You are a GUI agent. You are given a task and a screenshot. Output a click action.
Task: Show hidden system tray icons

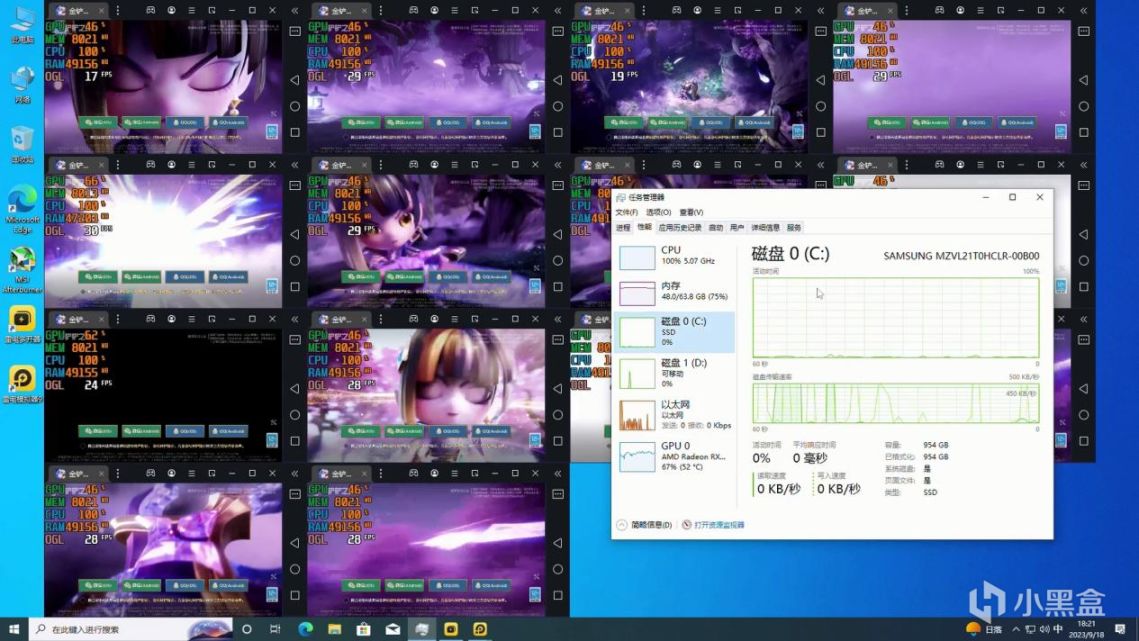coord(1016,629)
